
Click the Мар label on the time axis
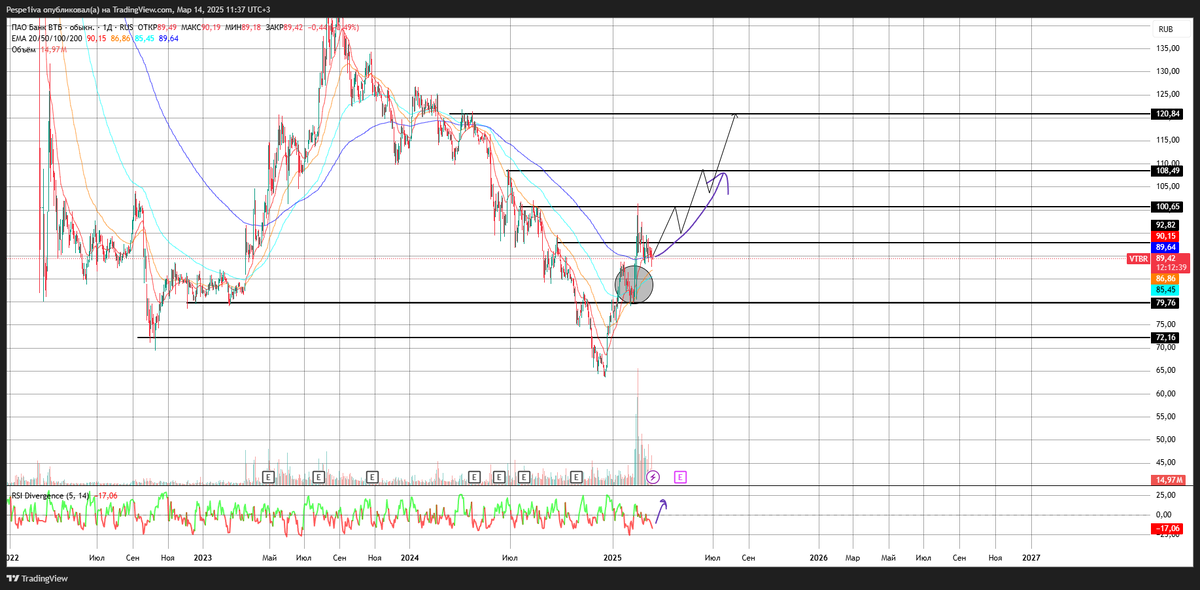(x=852, y=557)
